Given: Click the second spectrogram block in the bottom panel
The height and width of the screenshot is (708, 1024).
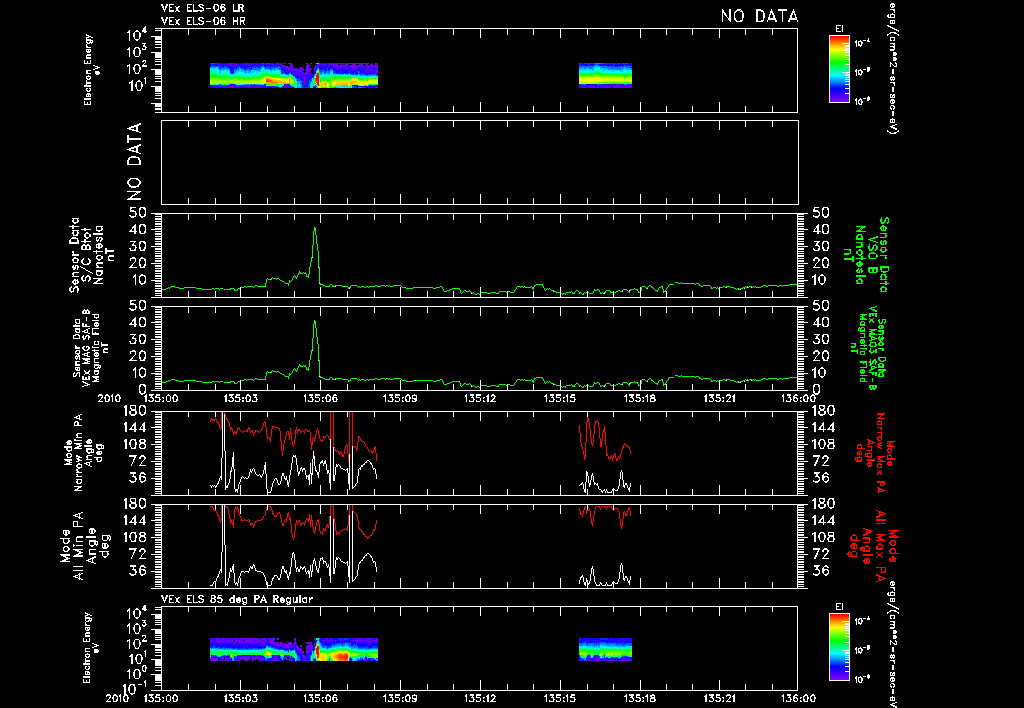Looking at the screenshot, I should 605,649.
